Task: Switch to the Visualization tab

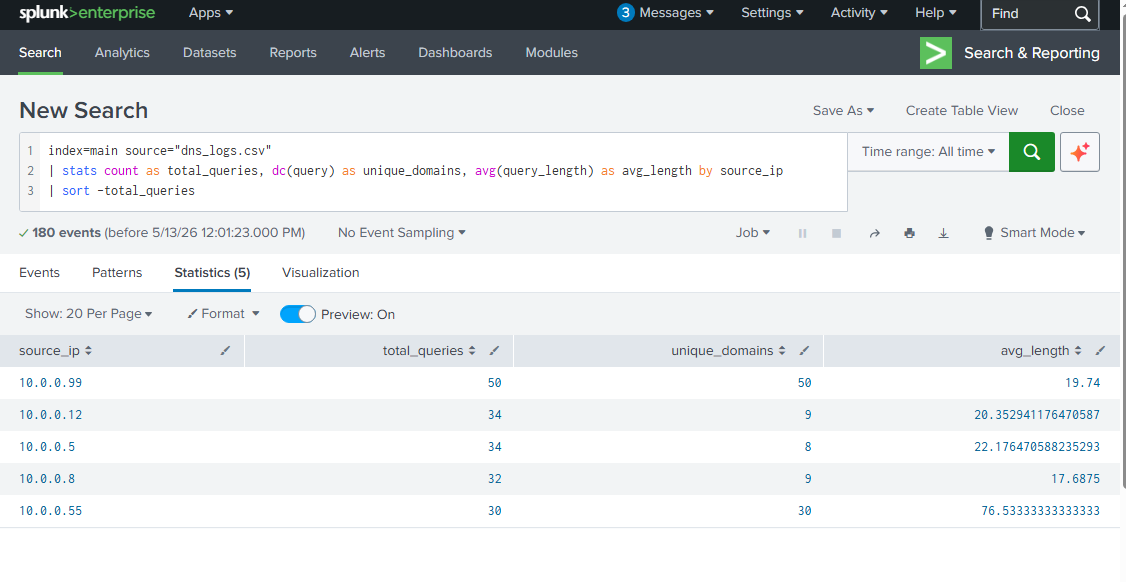Action: pos(321,273)
